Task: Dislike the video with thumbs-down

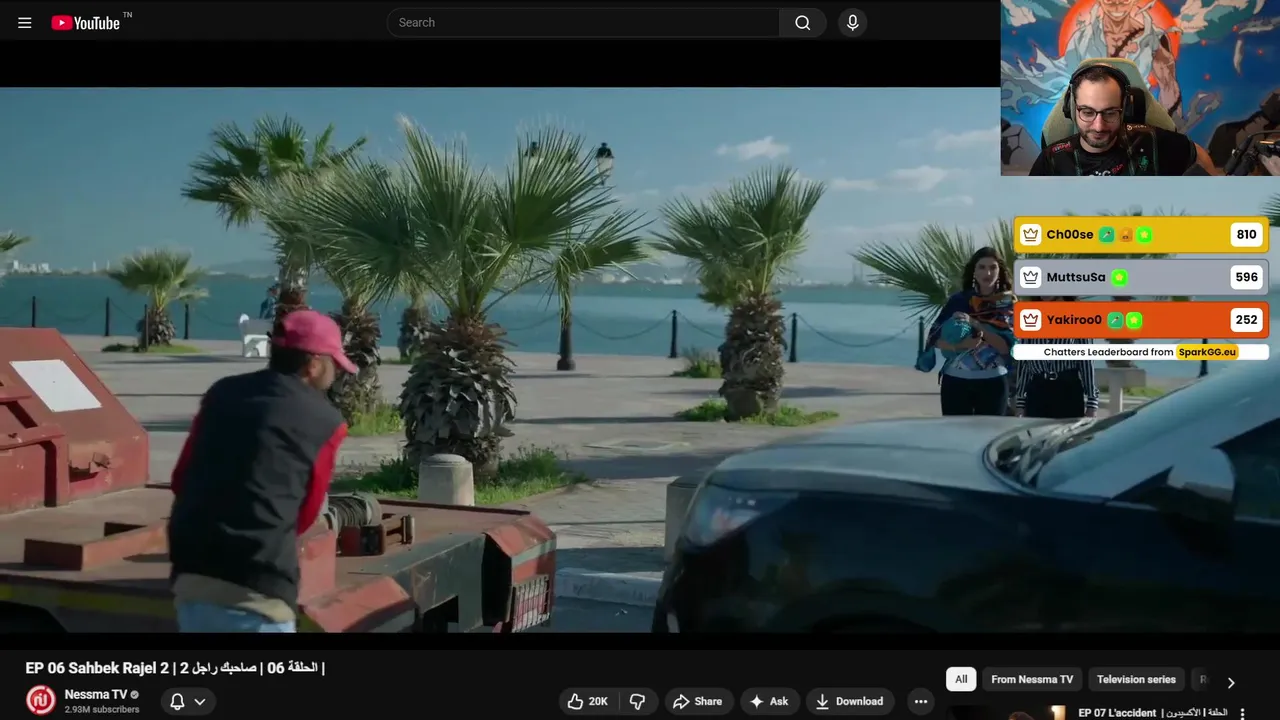Action: coord(638,701)
